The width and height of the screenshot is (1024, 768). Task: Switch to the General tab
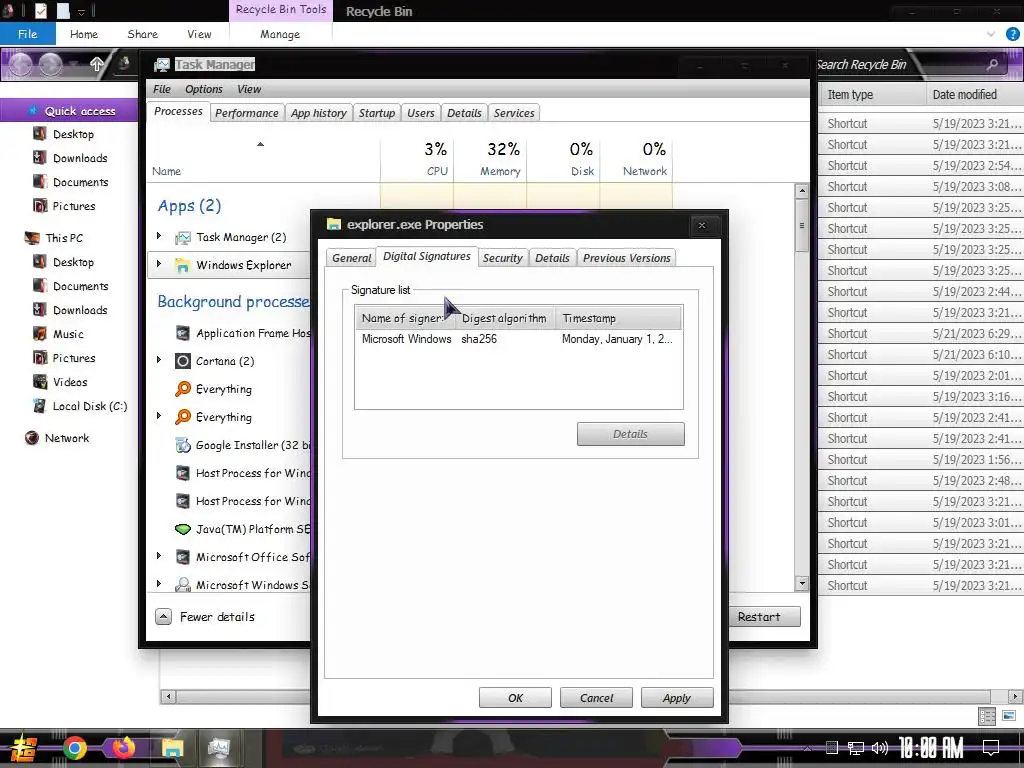351,258
